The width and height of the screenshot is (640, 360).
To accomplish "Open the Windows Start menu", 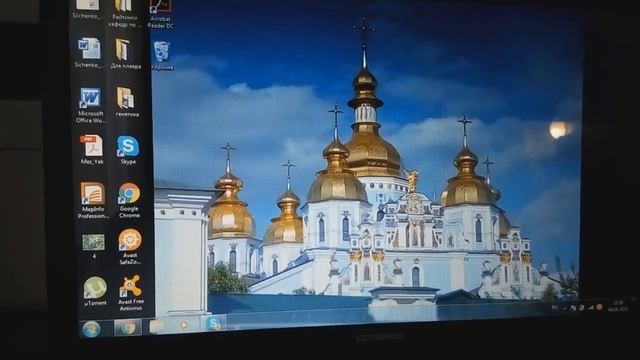I will (x=91, y=329).
